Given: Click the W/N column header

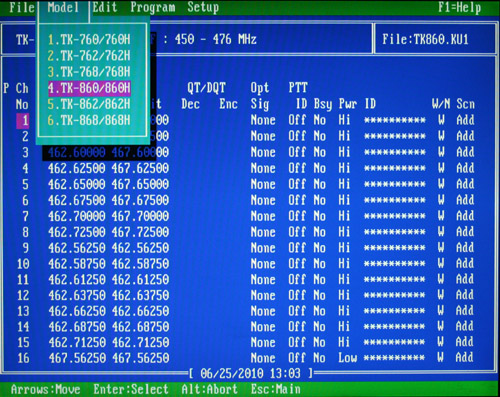Looking at the screenshot, I should [441, 104].
